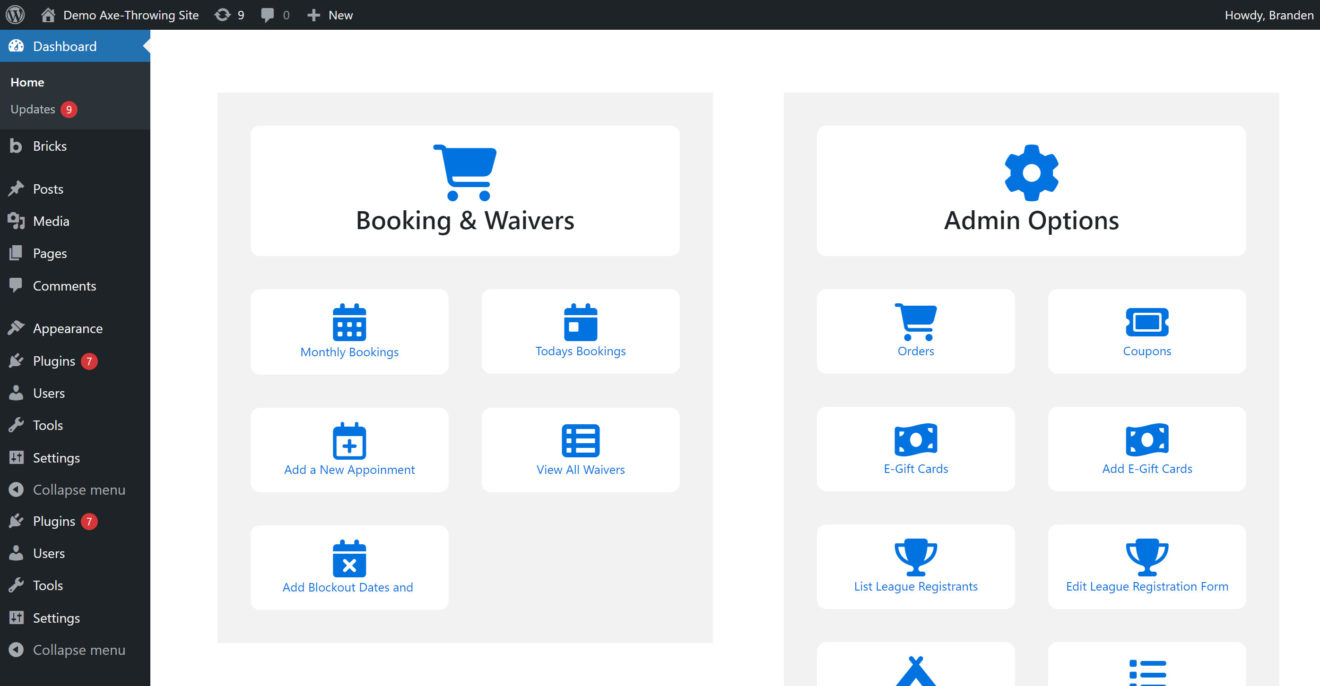
Task: Click the Admin Options gear icon
Action: pyautogui.click(x=1031, y=170)
